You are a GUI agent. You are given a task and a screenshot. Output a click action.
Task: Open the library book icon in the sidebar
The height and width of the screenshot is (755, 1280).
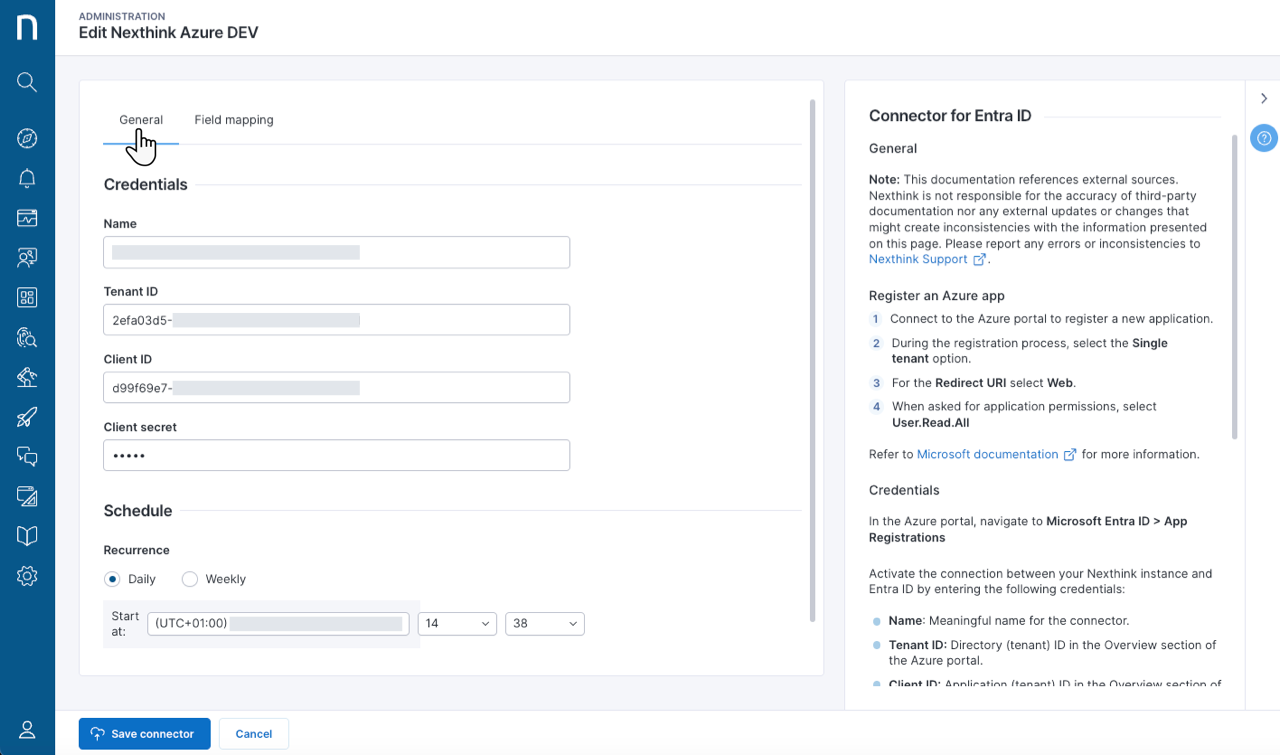pyautogui.click(x=27, y=536)
